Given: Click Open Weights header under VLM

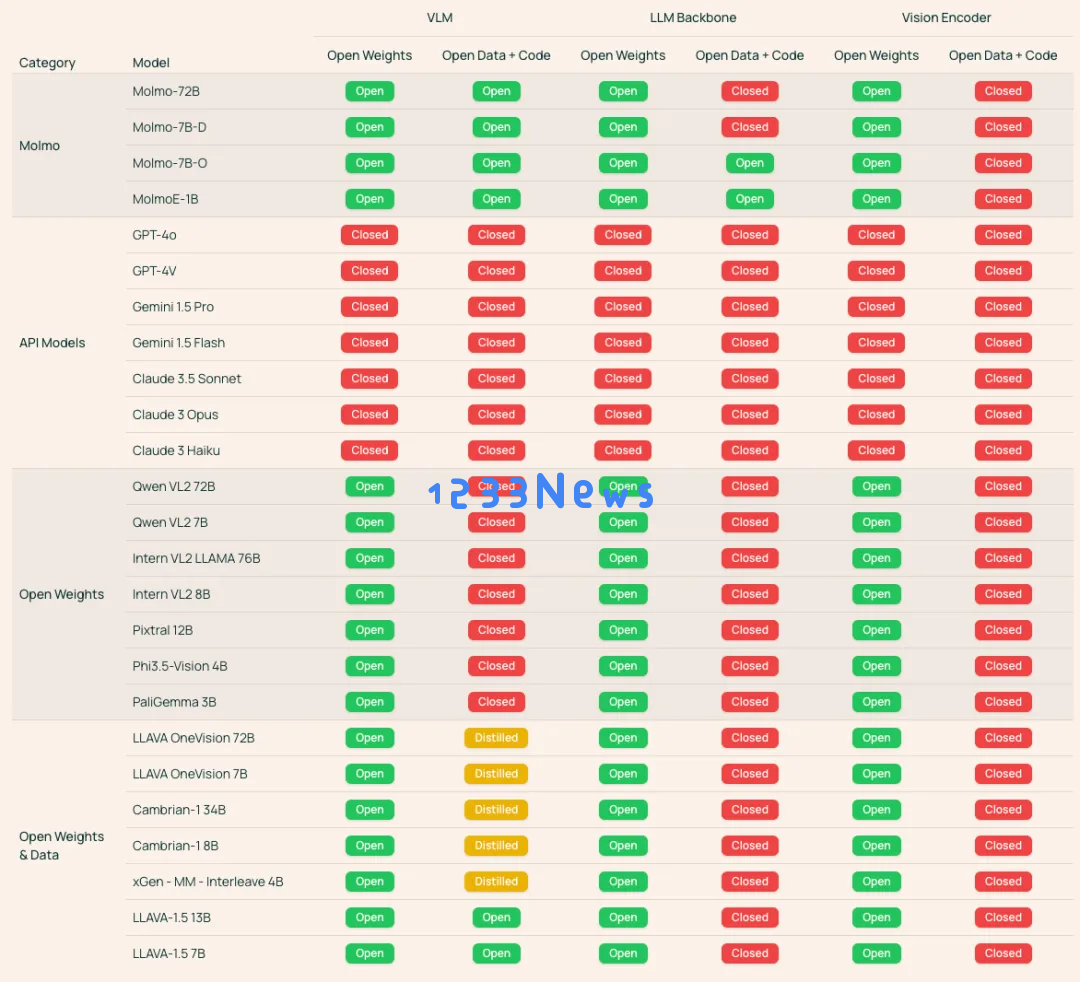Looking at the screenshot, I should 370,55.
